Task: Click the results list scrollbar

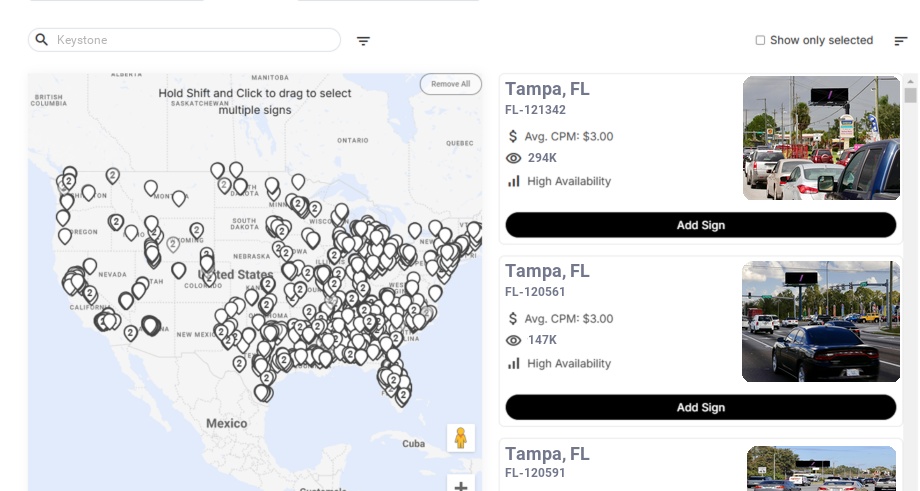Action: [x=910, y=95]
